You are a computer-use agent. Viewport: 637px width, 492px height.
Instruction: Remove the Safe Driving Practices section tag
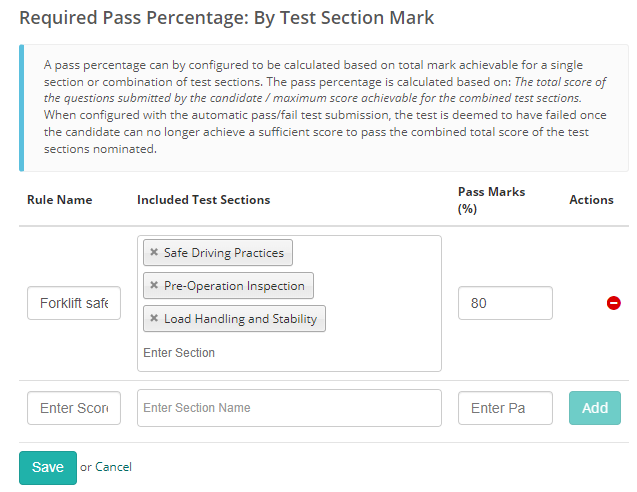(x=154, y=253)
